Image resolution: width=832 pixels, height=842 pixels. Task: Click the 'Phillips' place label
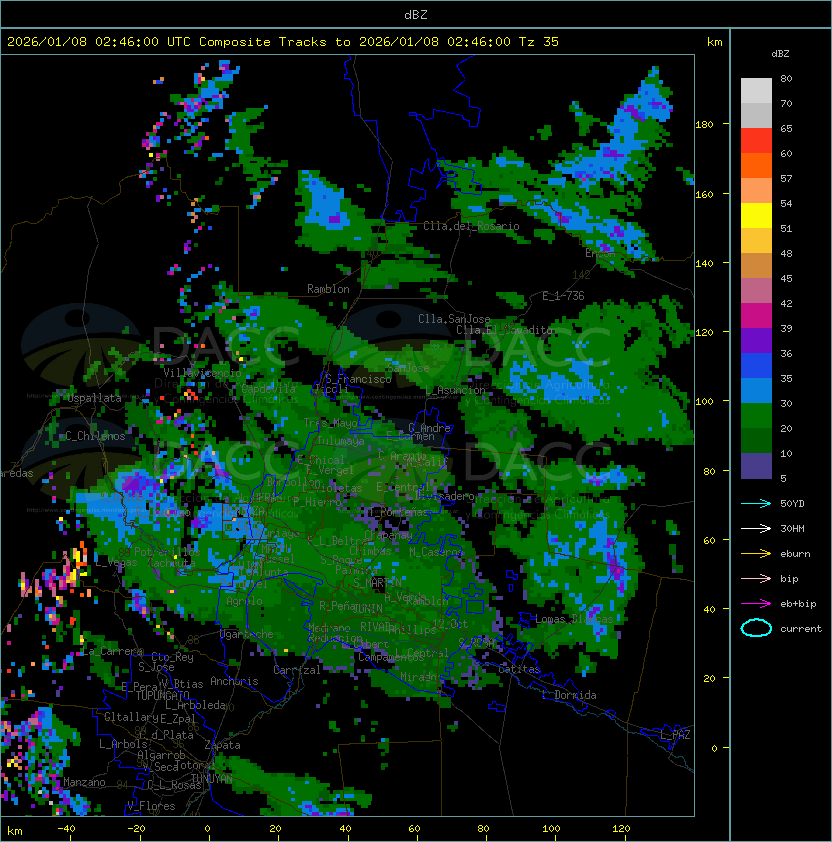click(412, 630)
